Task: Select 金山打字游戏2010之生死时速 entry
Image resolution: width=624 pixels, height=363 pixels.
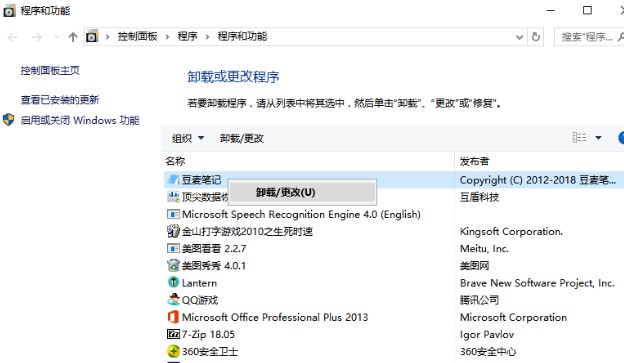Action: 247,231
